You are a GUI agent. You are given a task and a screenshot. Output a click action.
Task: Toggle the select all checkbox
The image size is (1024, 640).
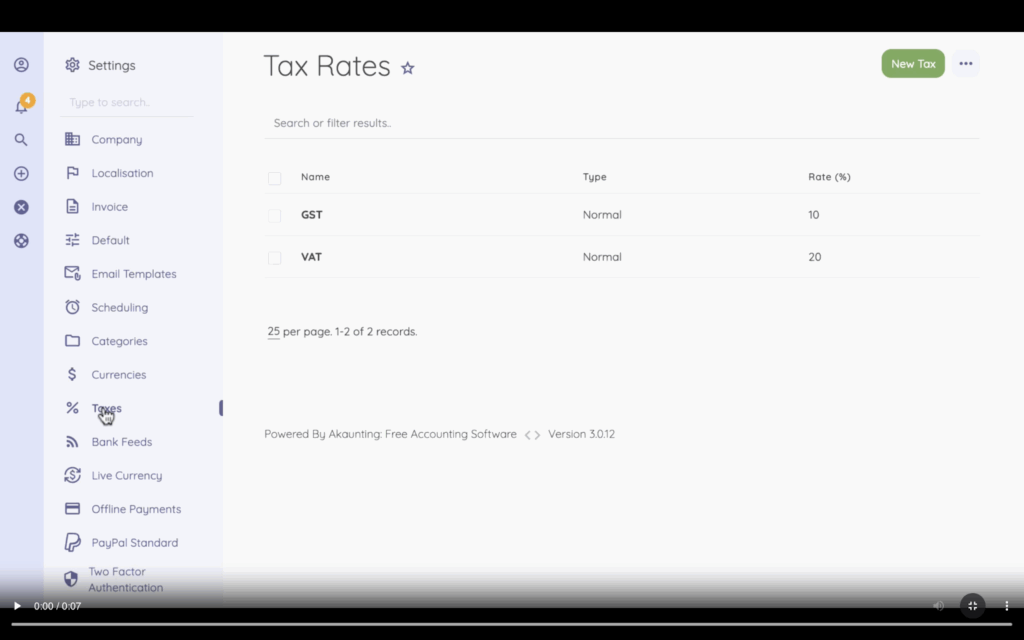[274, 178]
